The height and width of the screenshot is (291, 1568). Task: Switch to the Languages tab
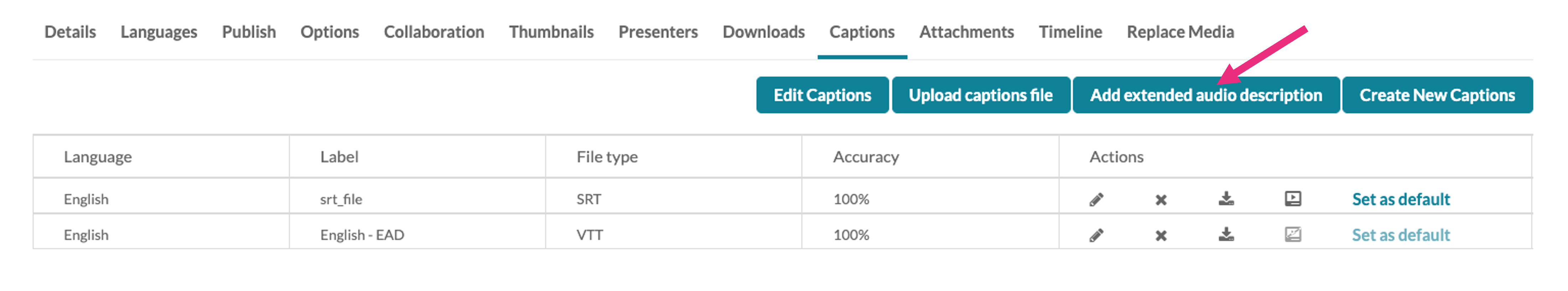(158, 32)
